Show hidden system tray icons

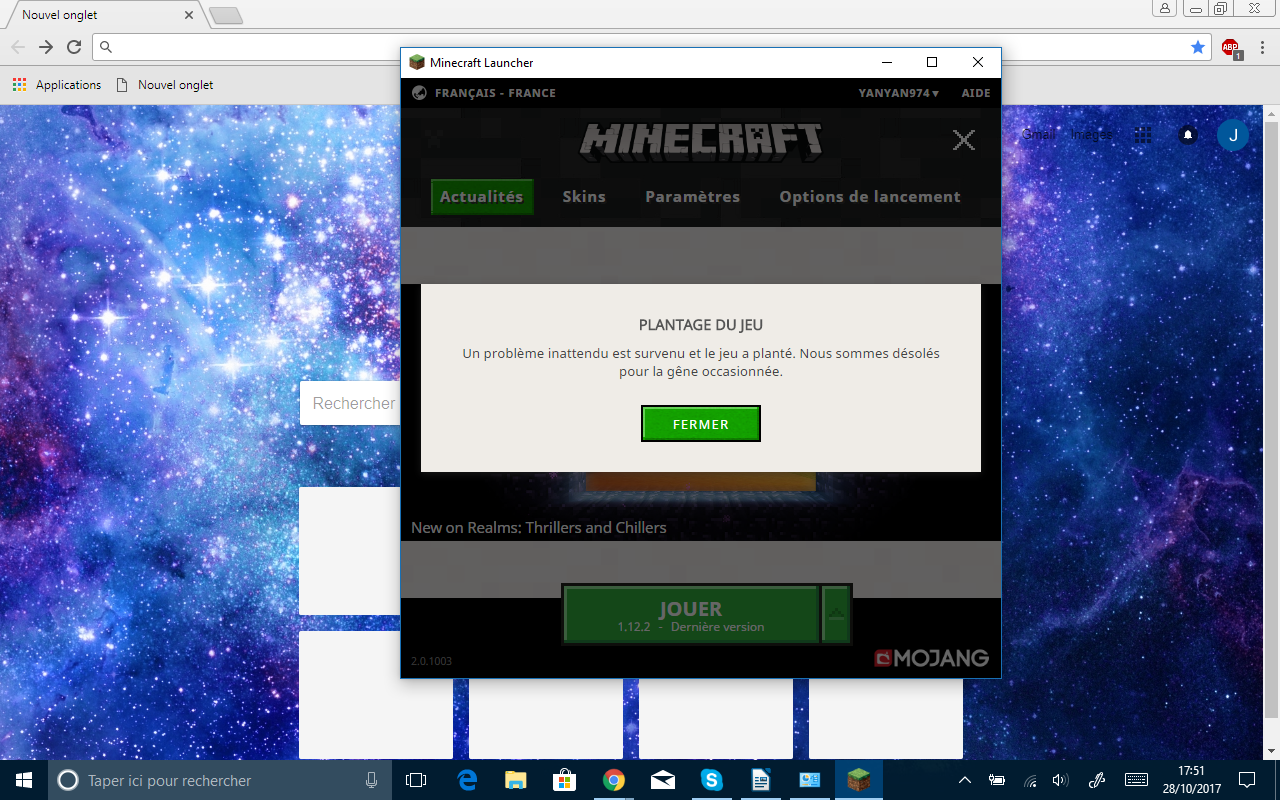coord(965,780)
